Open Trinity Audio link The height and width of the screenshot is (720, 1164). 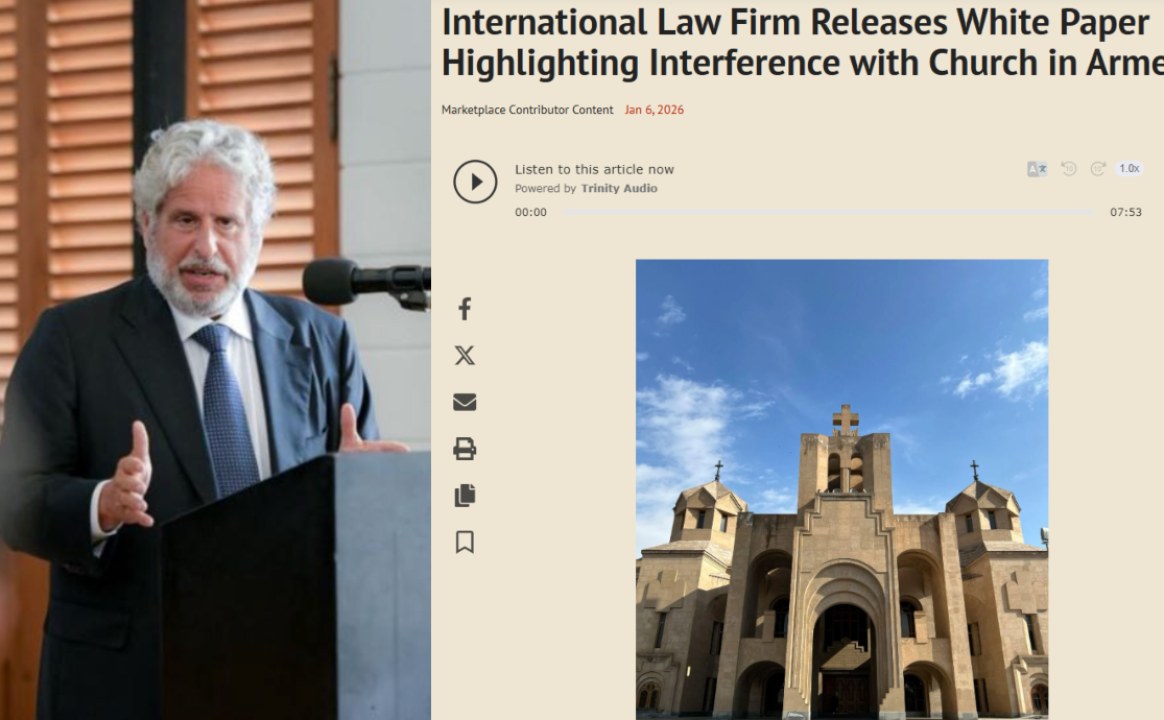click(619, 189)
